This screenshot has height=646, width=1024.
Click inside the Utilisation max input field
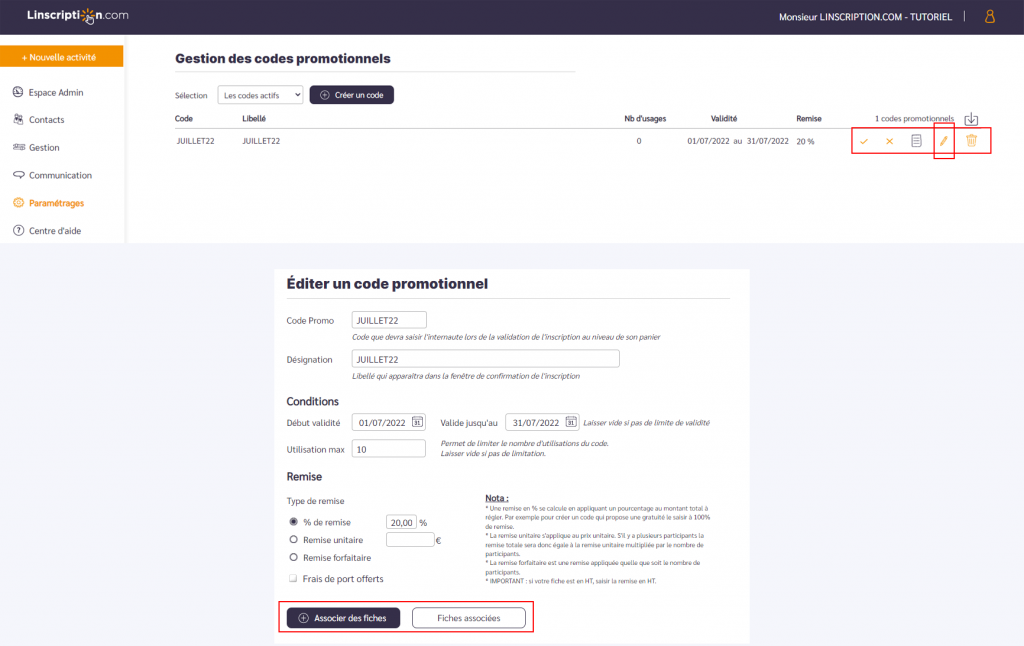pos(388,447)
